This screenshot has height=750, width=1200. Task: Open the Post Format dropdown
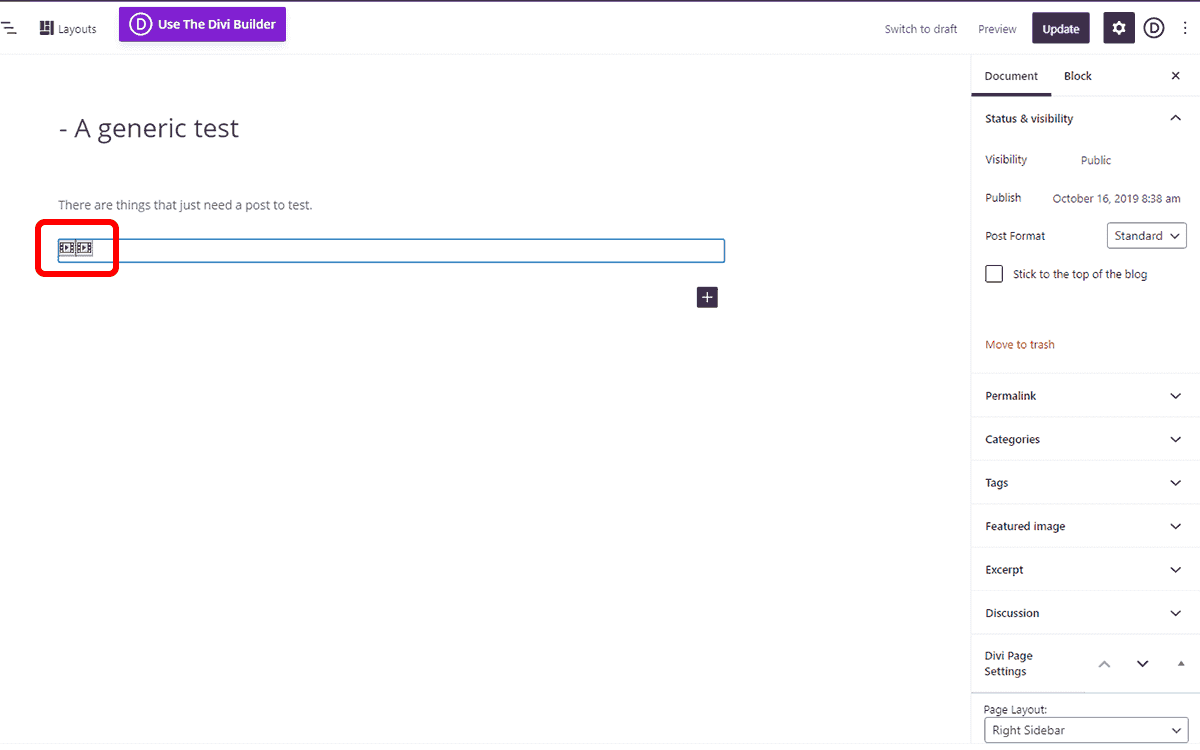tap(1147, 236)
